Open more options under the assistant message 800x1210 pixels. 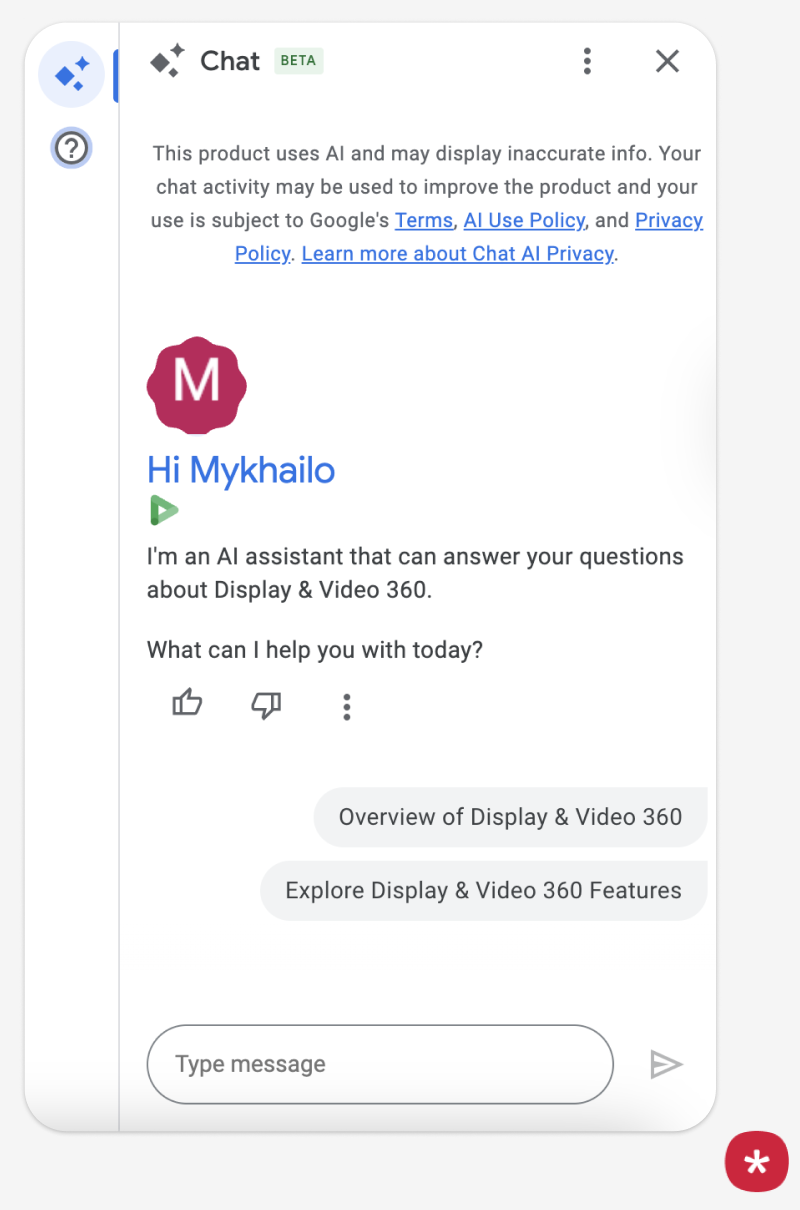tap(346, 706)
